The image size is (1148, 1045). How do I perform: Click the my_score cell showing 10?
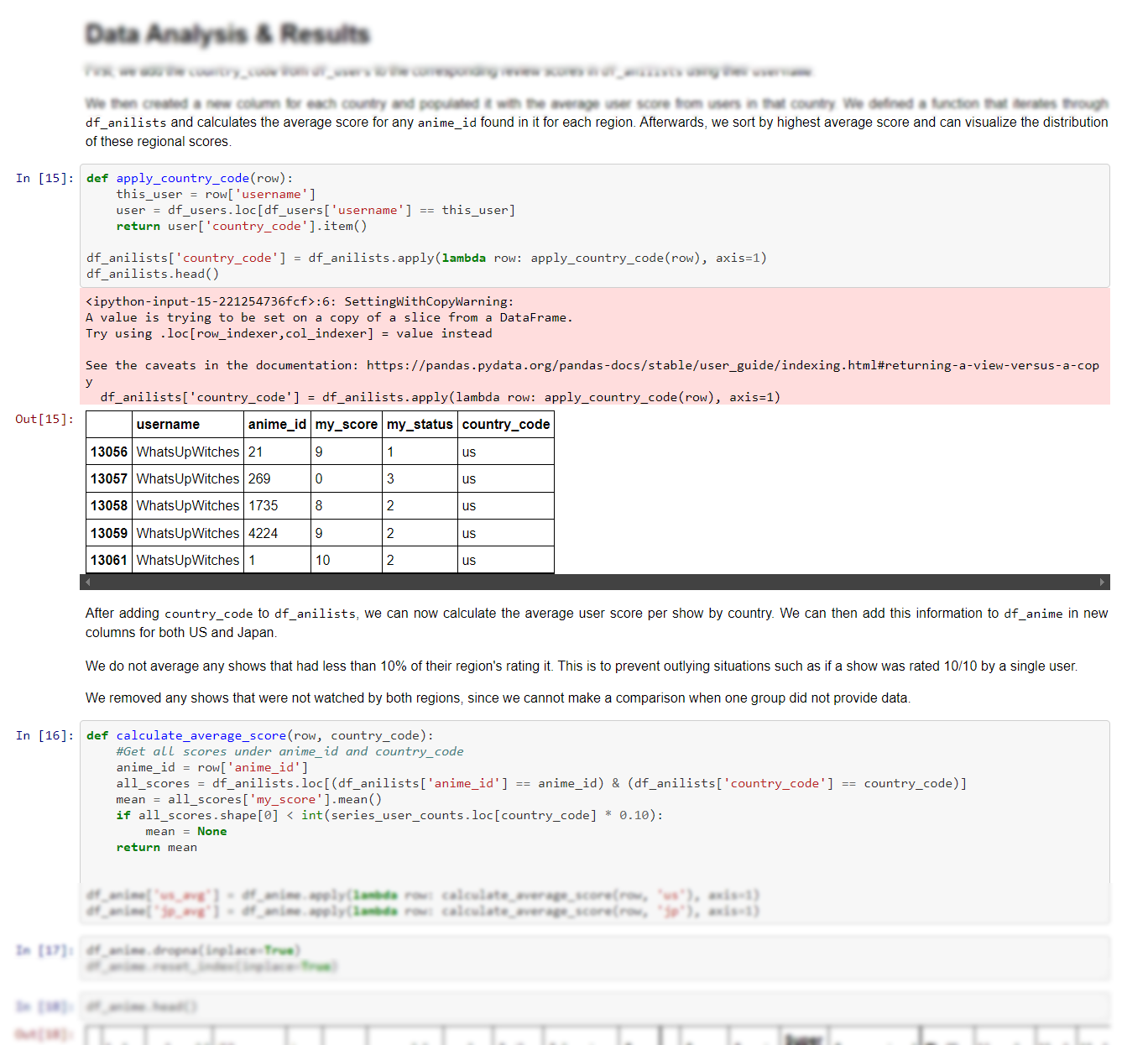pos(323,560)
